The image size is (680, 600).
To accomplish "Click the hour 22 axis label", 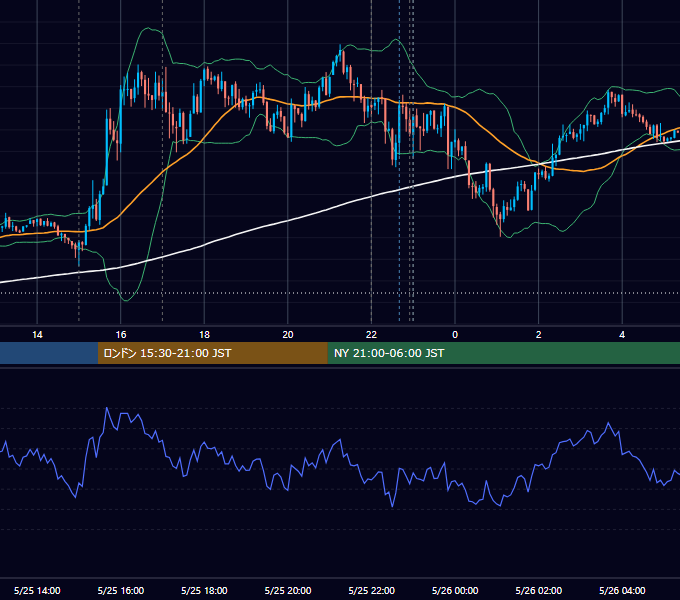I will [371, 334].
